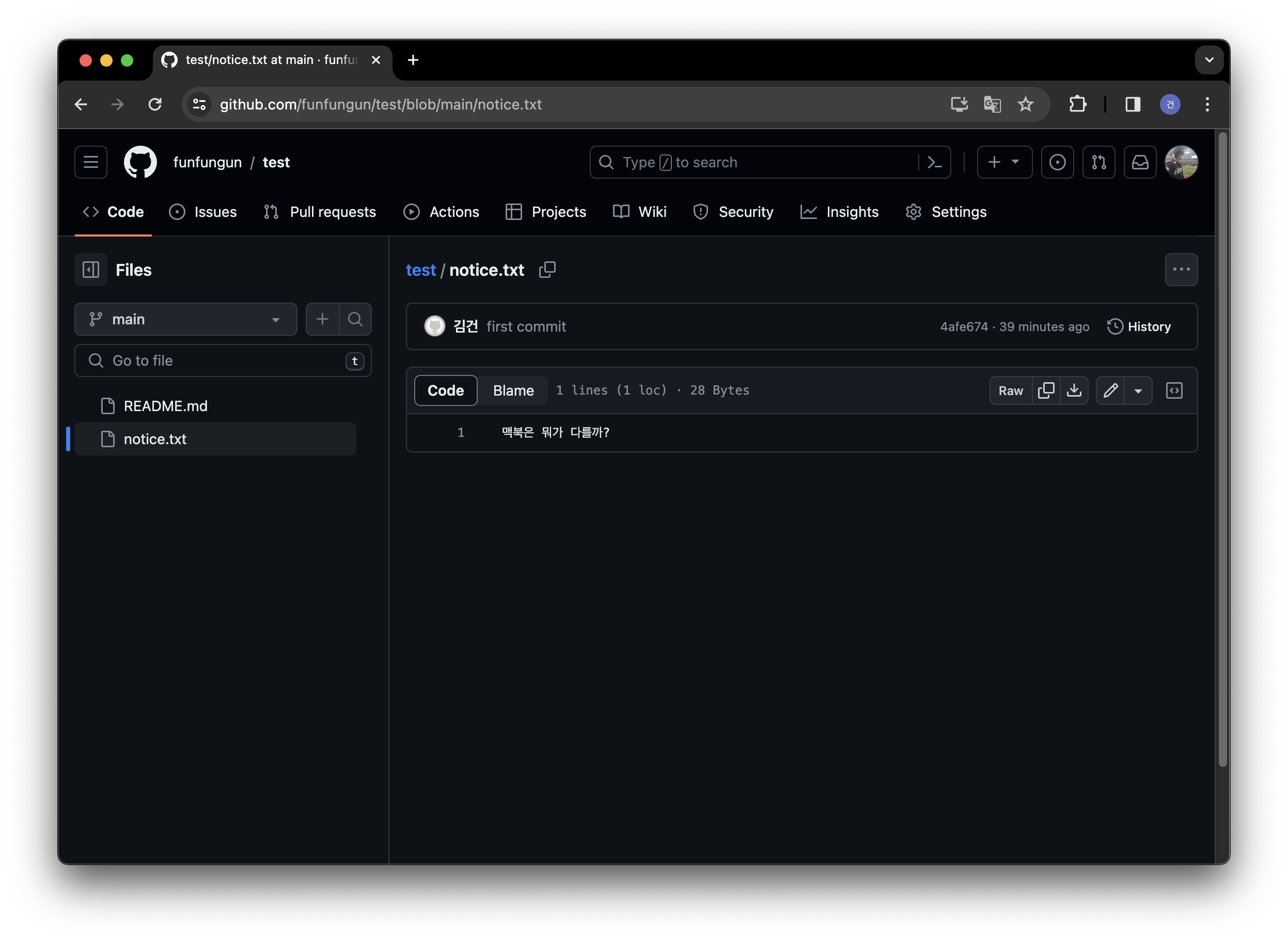Open notifications inbox icon
The height and width of the screenshot is (941, 1288).
[x=1140, y=162]
